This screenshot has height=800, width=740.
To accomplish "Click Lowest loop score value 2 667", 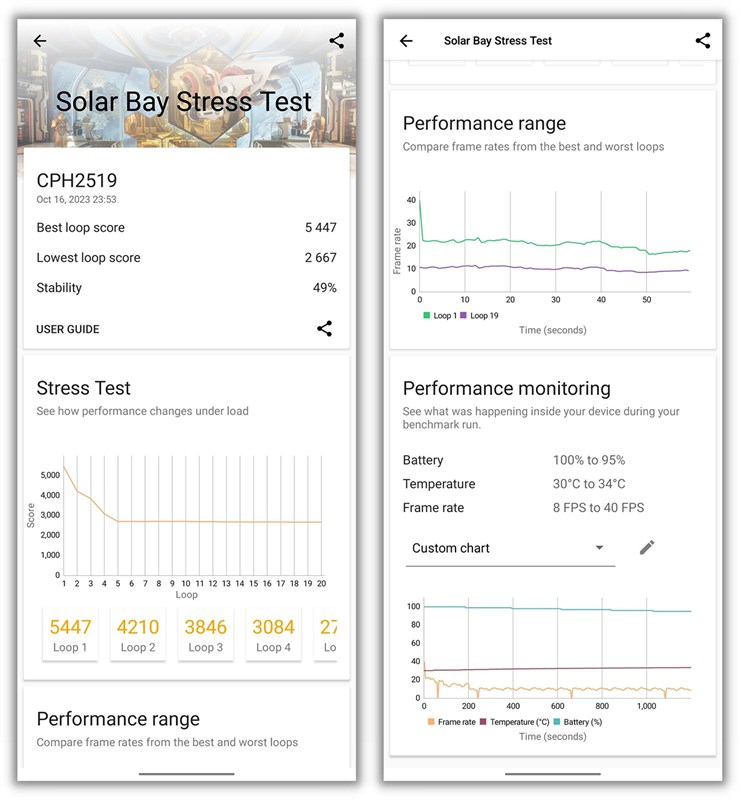I will 320,258.
